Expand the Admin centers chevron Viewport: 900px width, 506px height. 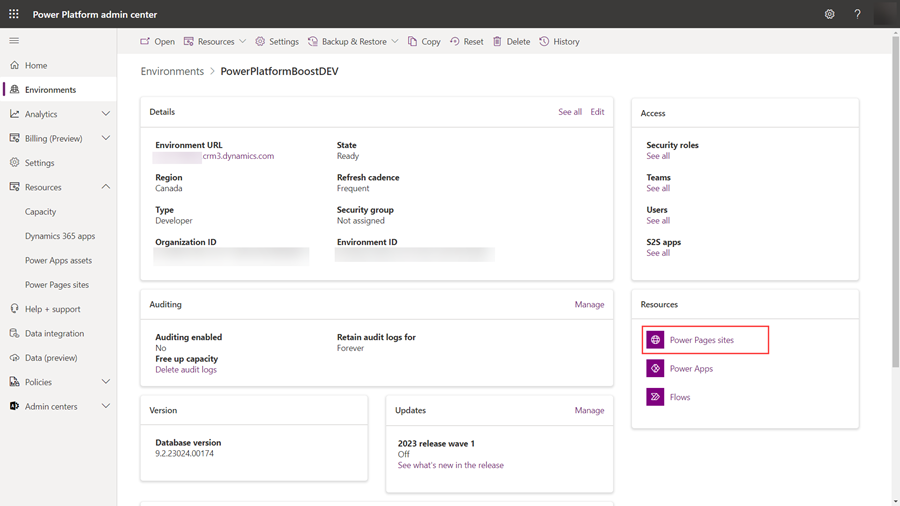106,406
